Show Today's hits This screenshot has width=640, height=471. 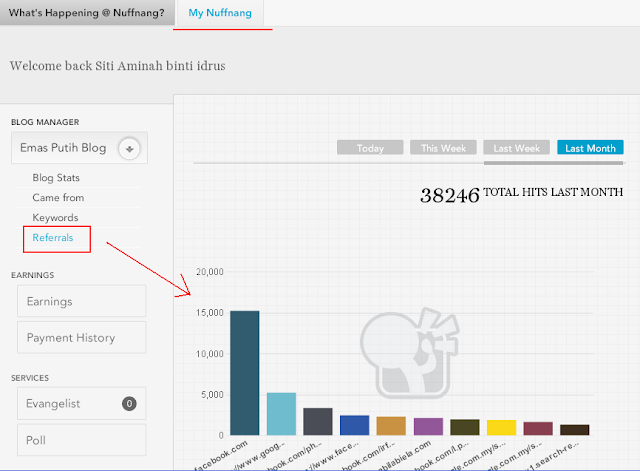(370, 148)
